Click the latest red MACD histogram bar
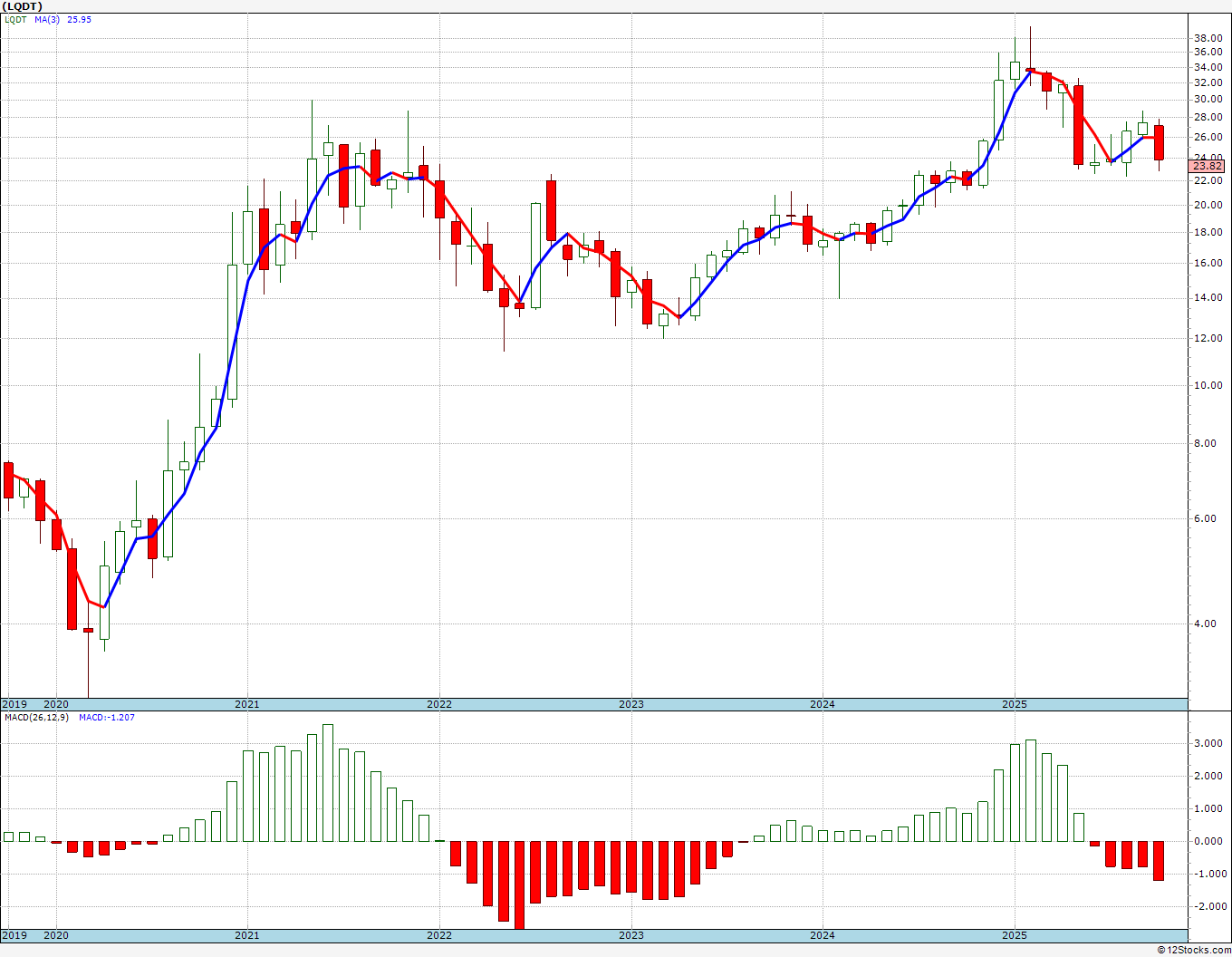The image size is (1232, 957). [x=1159, y=860]
